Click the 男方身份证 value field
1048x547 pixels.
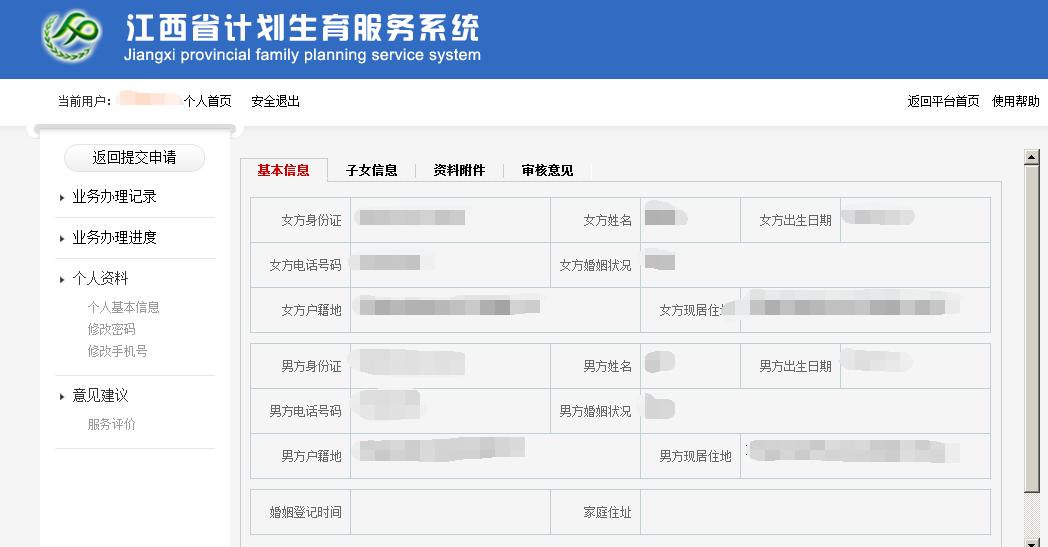tap(450, 366)
